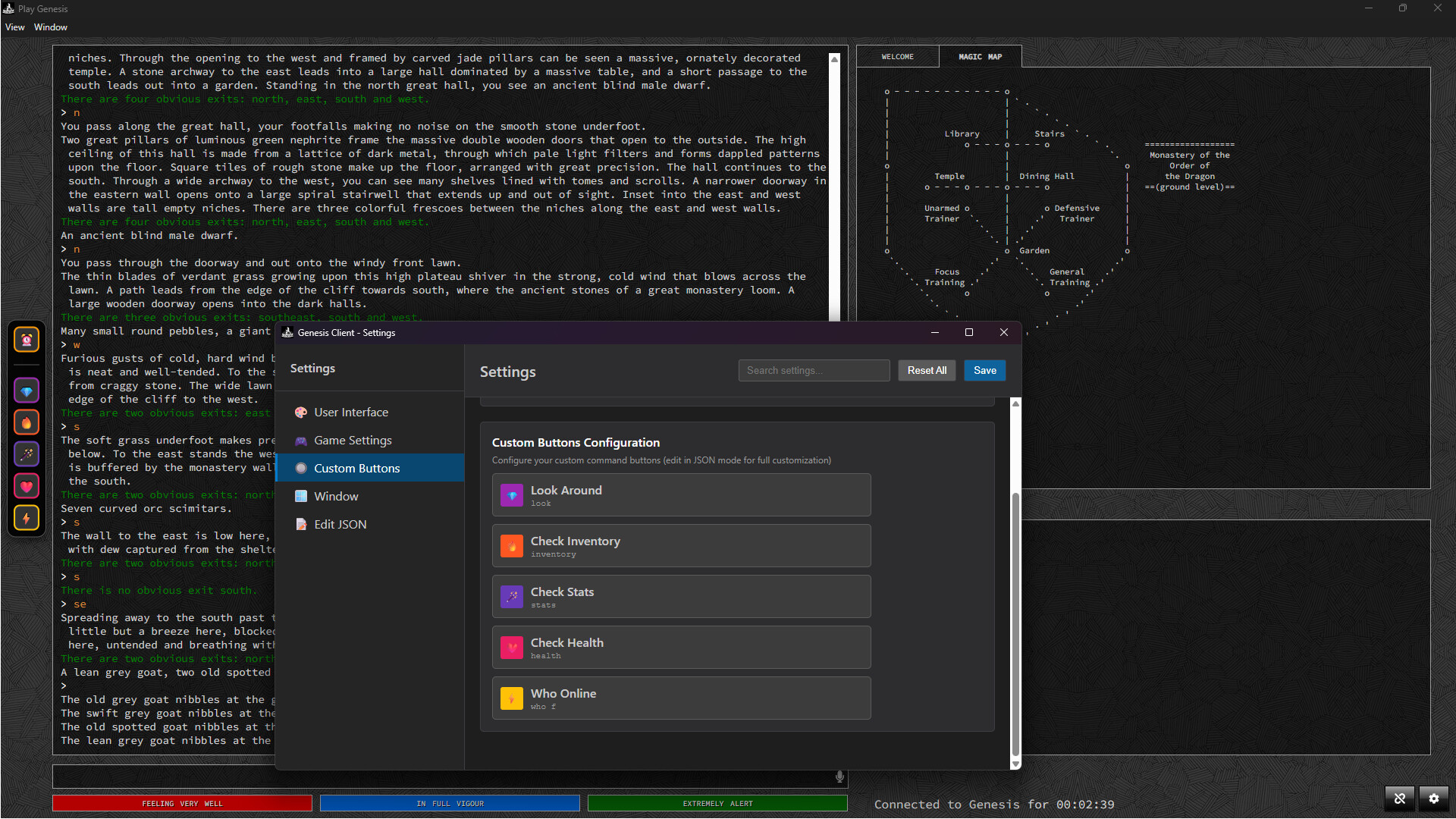Click the magic wand sidebar button

(27, 455)
